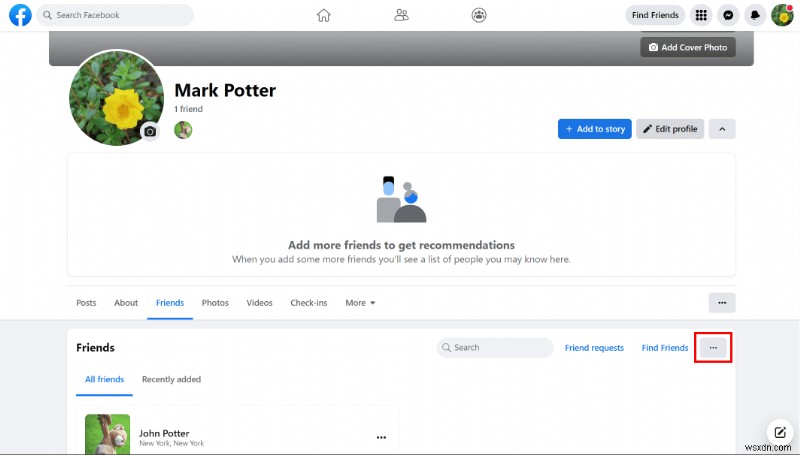Open the Menu grid icon

pos(701,15)
